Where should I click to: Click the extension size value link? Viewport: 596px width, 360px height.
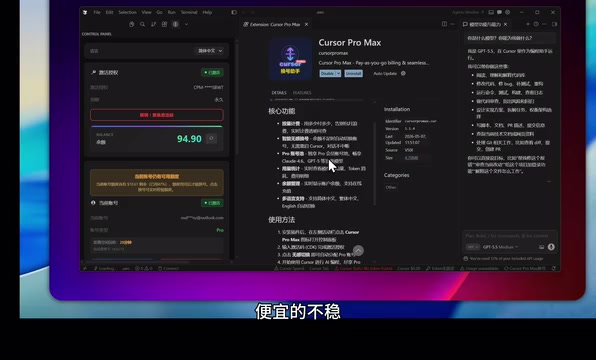click(x=411, y=157)
